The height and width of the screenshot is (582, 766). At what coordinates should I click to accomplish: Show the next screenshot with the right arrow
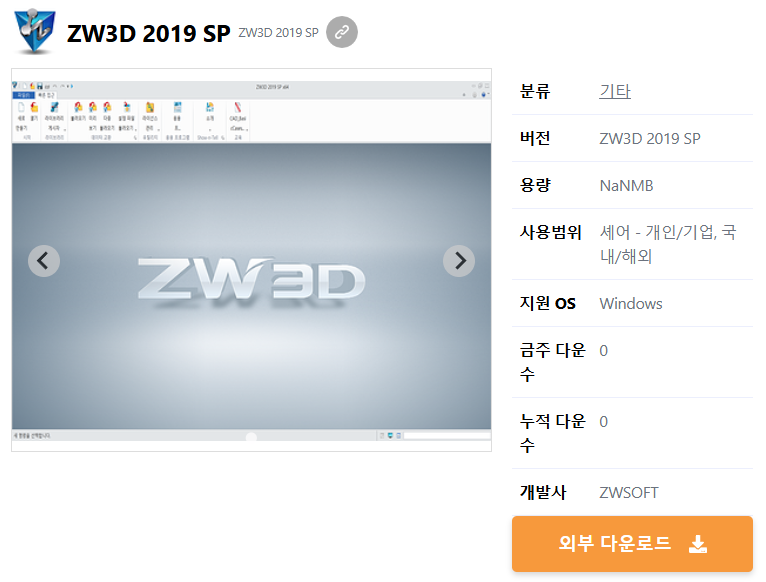[x=459, y=260]
